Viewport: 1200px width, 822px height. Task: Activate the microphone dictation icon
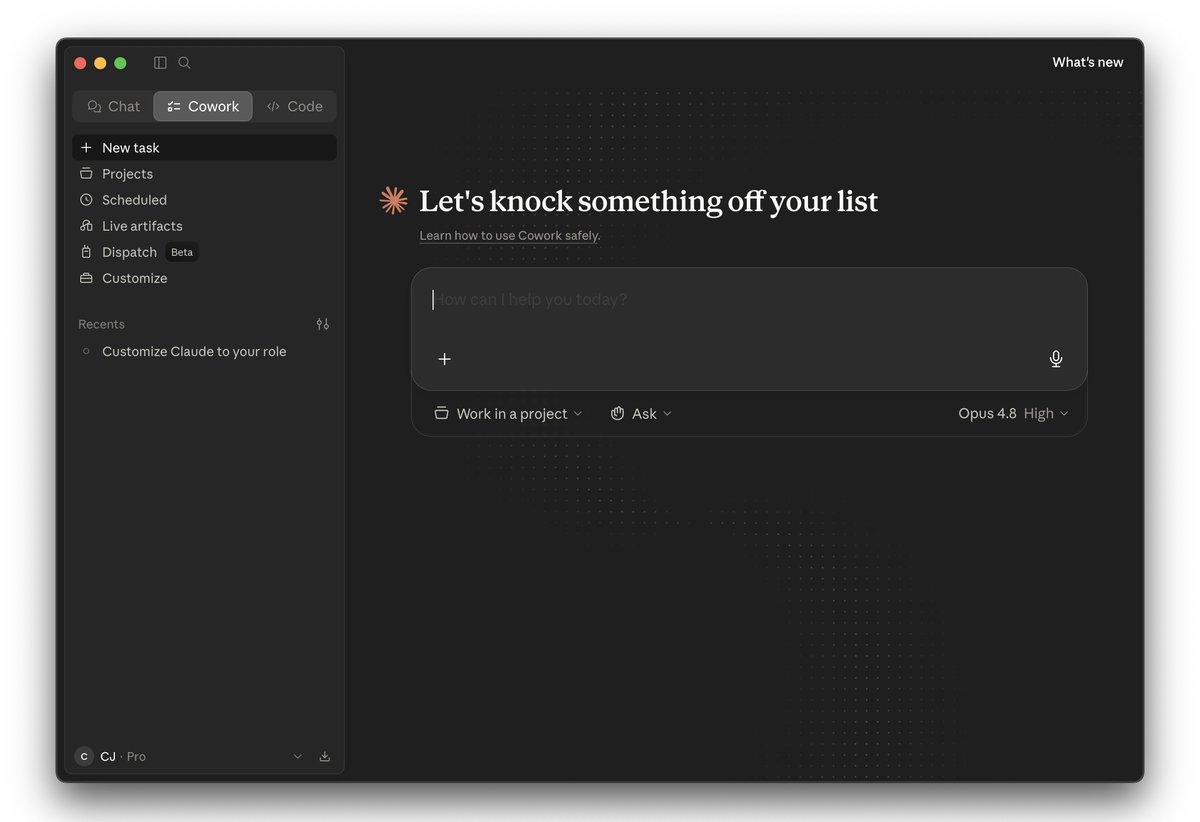point(1056,359)
